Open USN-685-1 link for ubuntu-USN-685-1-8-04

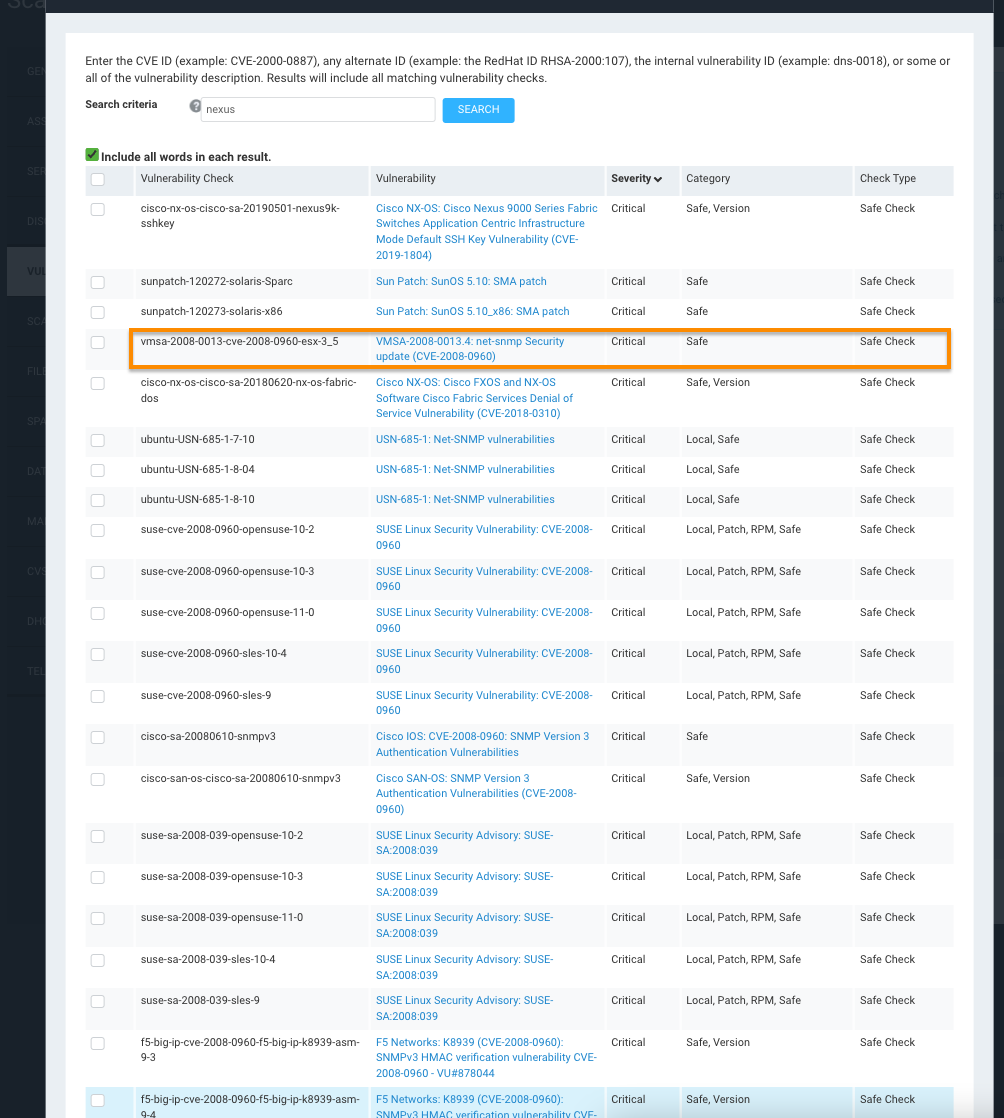[x=465, y=470]
